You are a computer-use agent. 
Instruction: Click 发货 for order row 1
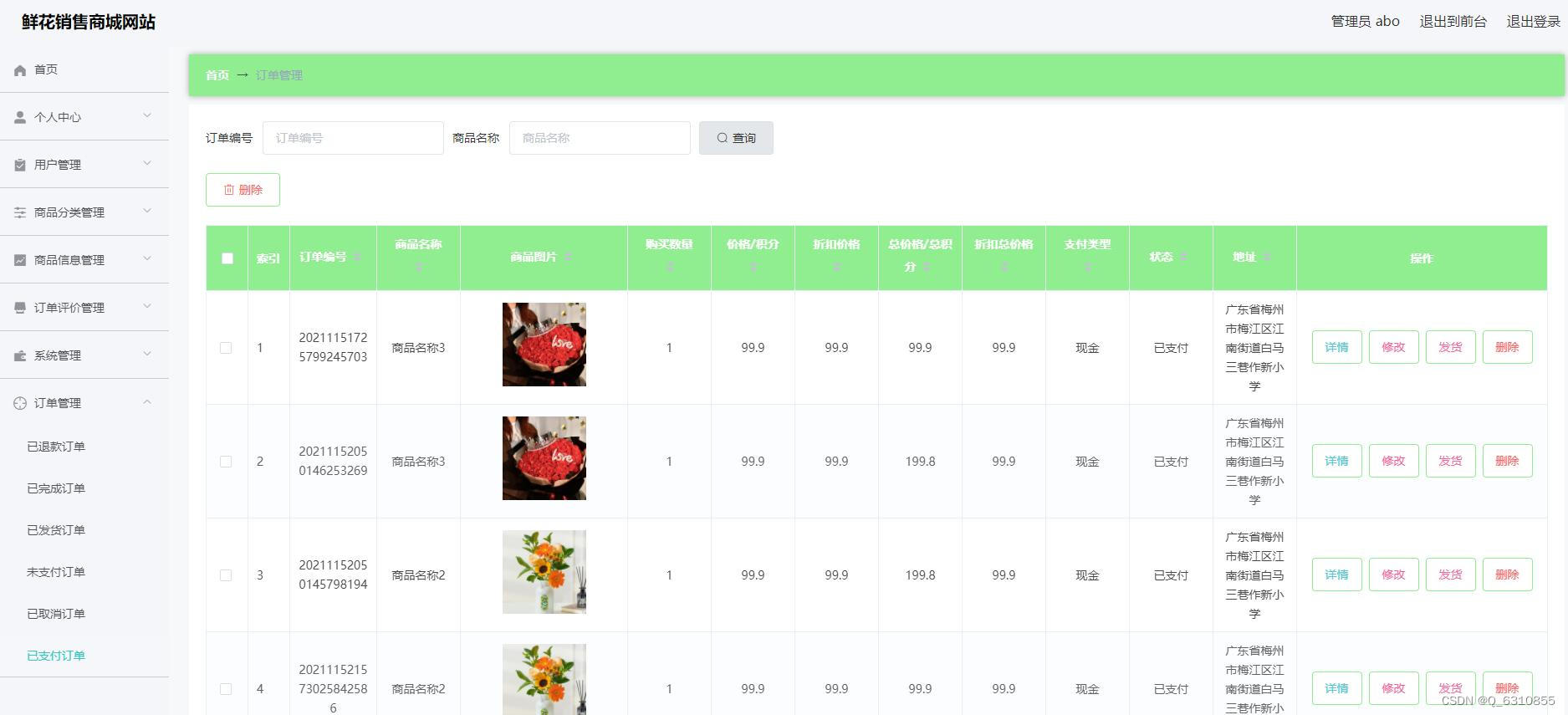pyautogui.click(x=1450, y=347)
